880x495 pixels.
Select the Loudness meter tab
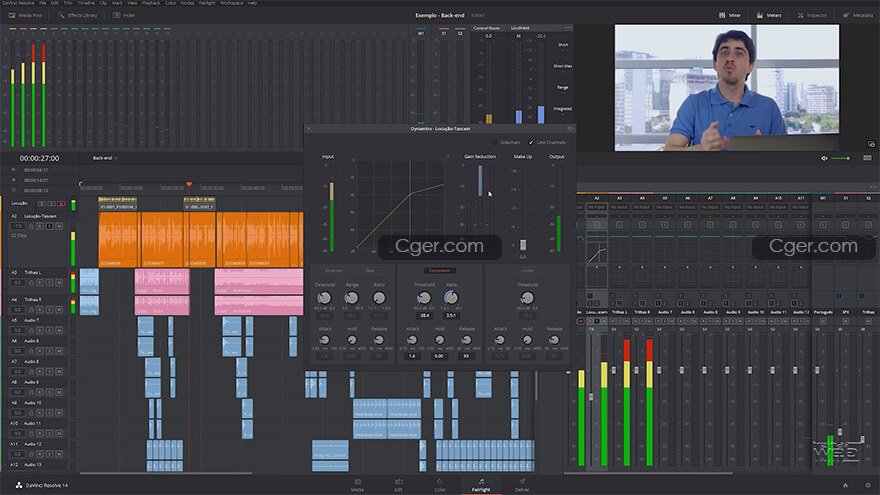pyautogui.click(x=520, y=28)
